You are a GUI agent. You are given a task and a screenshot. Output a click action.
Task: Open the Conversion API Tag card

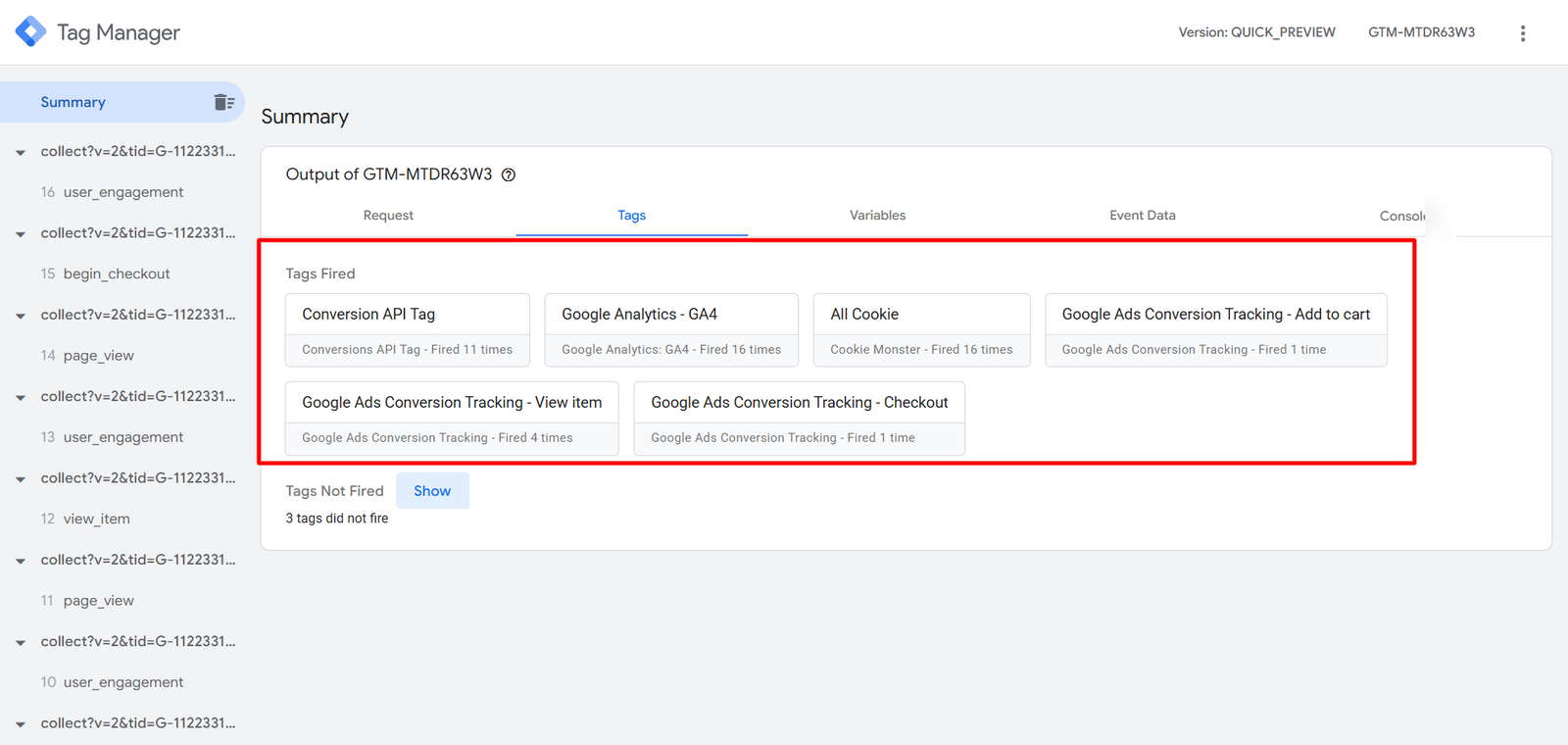407,329
